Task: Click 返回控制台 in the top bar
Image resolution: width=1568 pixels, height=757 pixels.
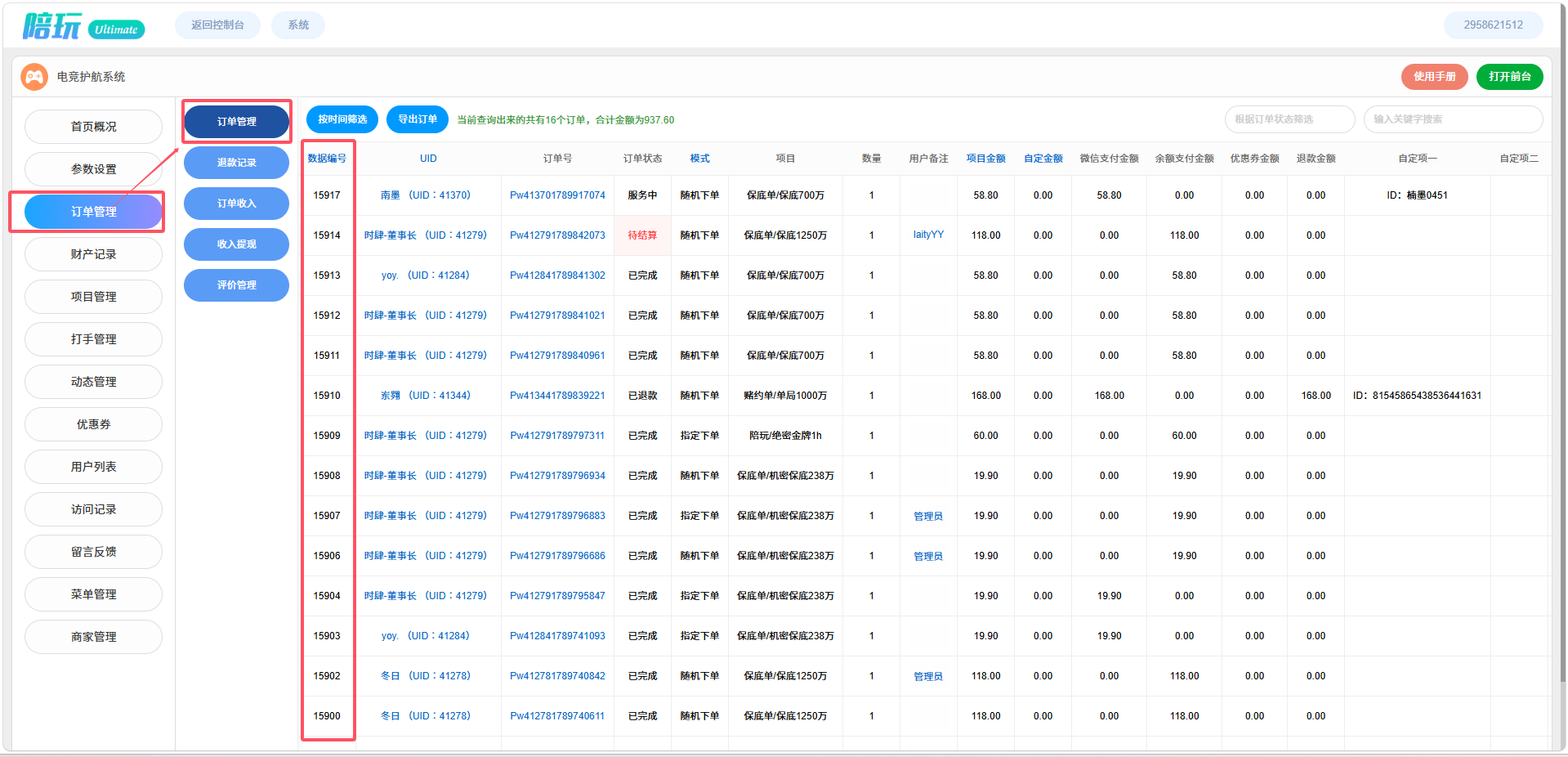Action: click(217, 25)
